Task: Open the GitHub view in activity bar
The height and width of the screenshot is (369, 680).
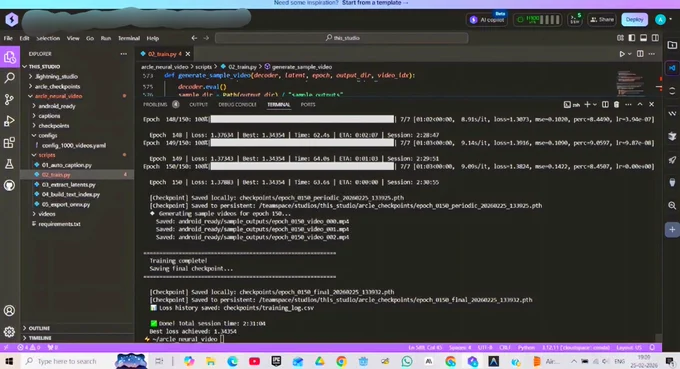Action: pyautogui.click(x=10, y=185)
